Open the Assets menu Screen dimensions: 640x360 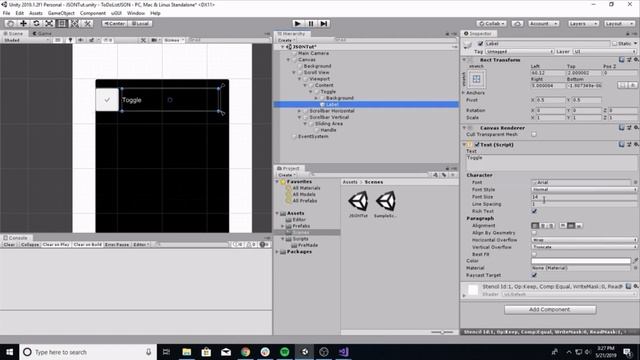pyautogui.click(x=36, y=13)
